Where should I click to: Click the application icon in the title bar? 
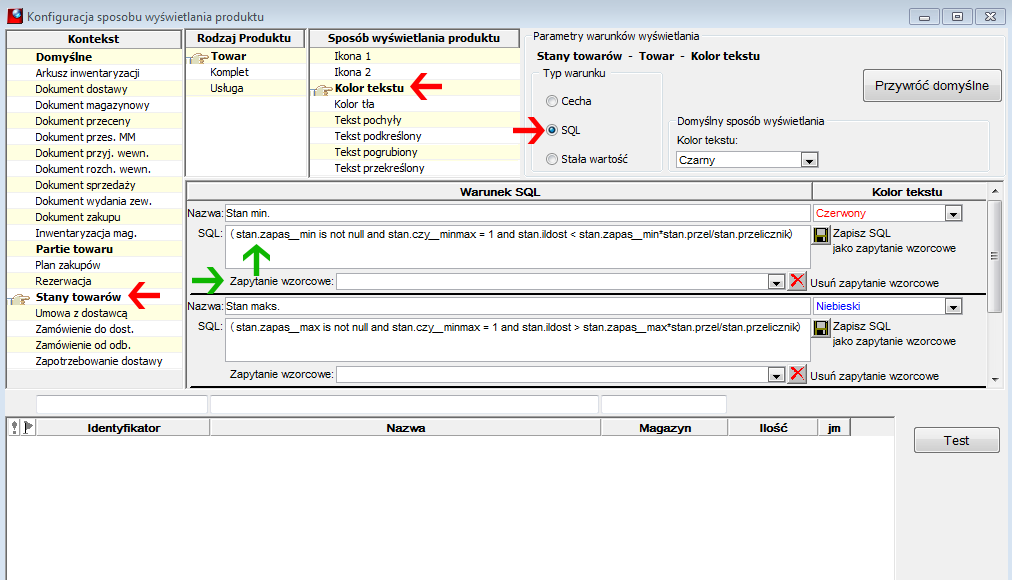(14, 16)
